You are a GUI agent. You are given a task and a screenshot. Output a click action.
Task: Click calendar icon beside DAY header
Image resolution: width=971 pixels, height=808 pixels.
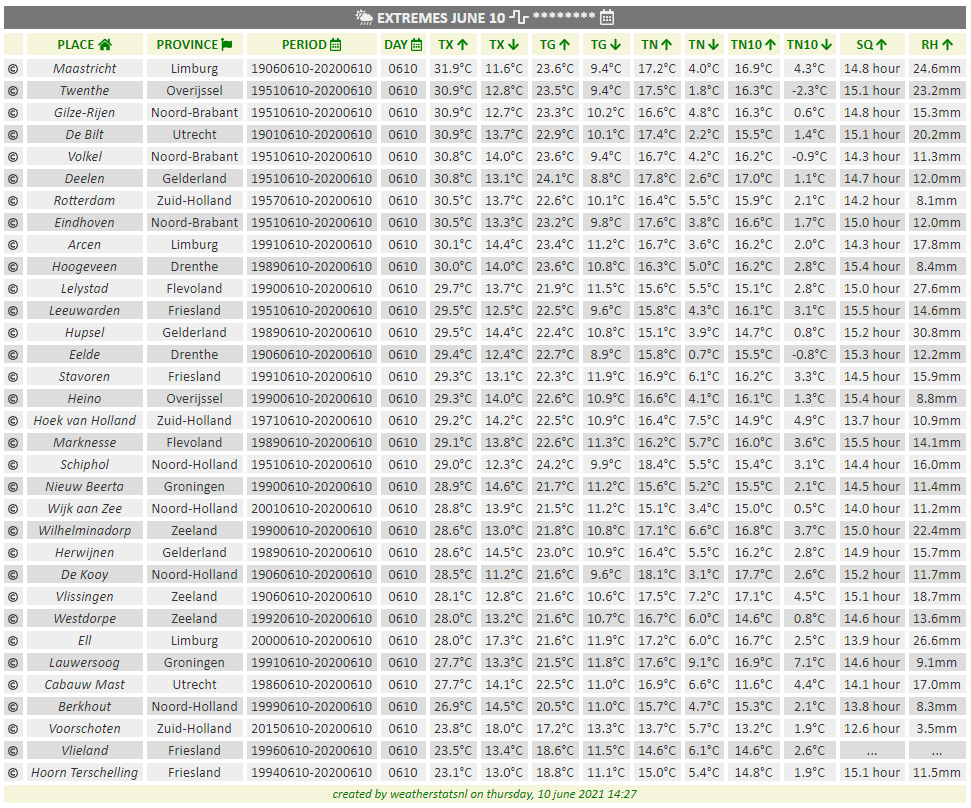[417, 45]
